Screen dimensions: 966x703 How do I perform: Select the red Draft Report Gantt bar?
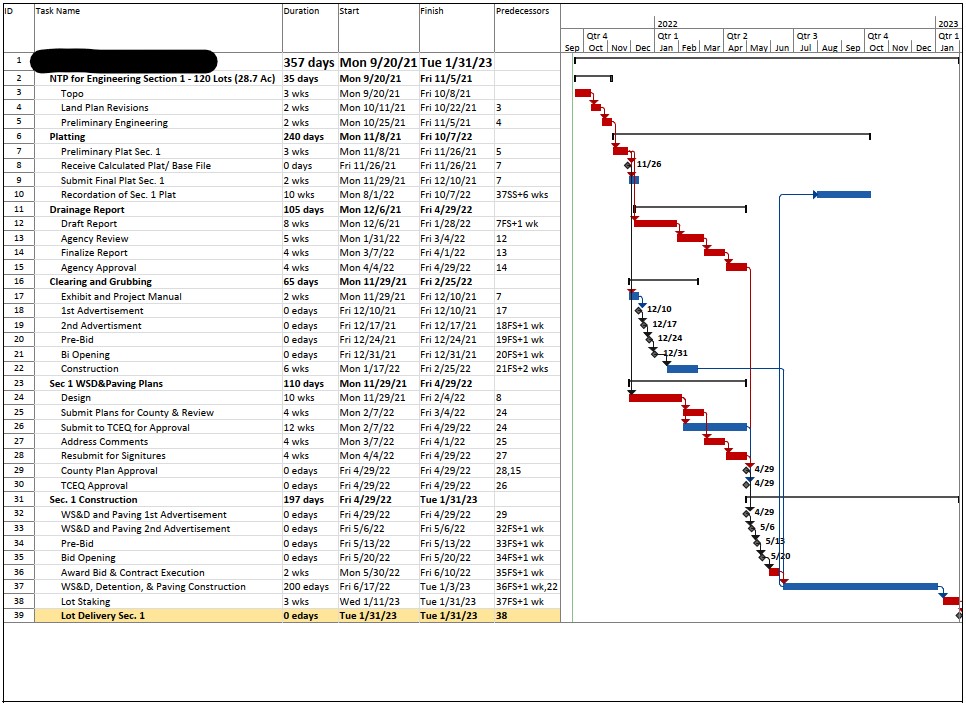[x=655, y=224]
